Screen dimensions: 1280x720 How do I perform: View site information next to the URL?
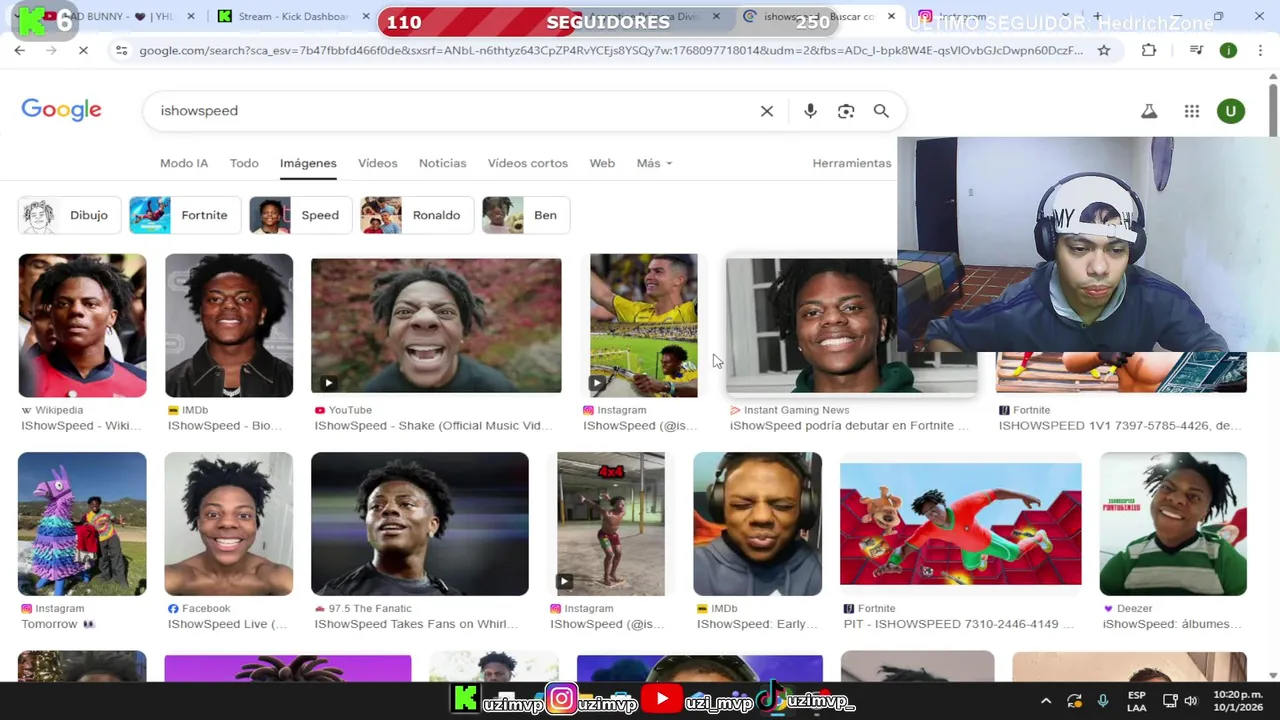click(x=121, y=50)
